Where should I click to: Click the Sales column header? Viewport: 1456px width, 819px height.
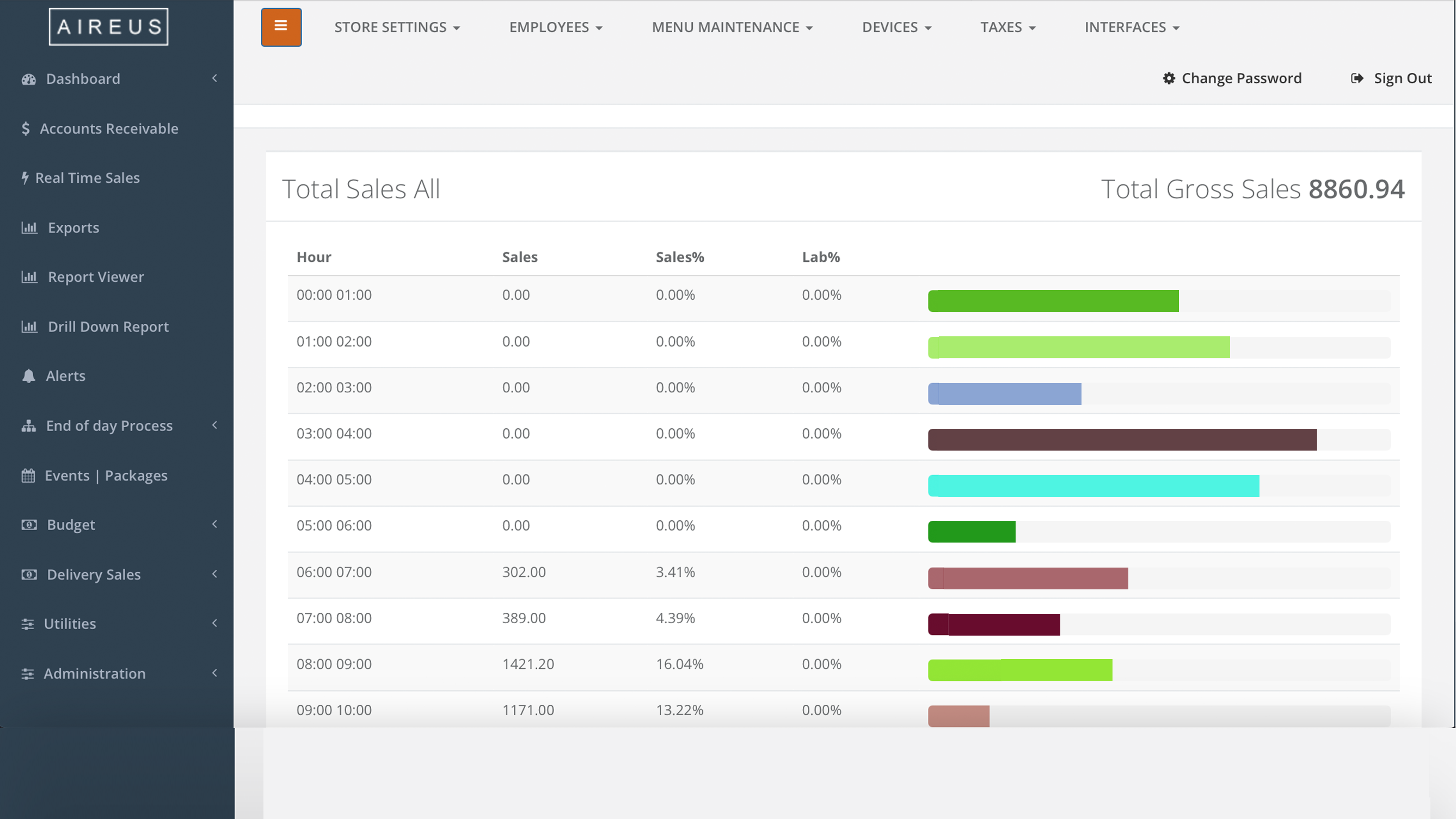(520, 257)
